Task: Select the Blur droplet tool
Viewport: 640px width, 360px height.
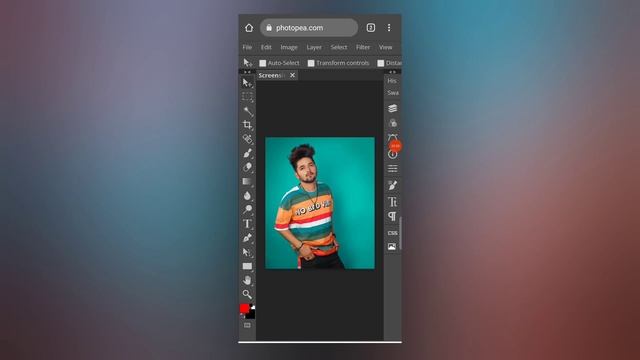Action: coord(247,196)
